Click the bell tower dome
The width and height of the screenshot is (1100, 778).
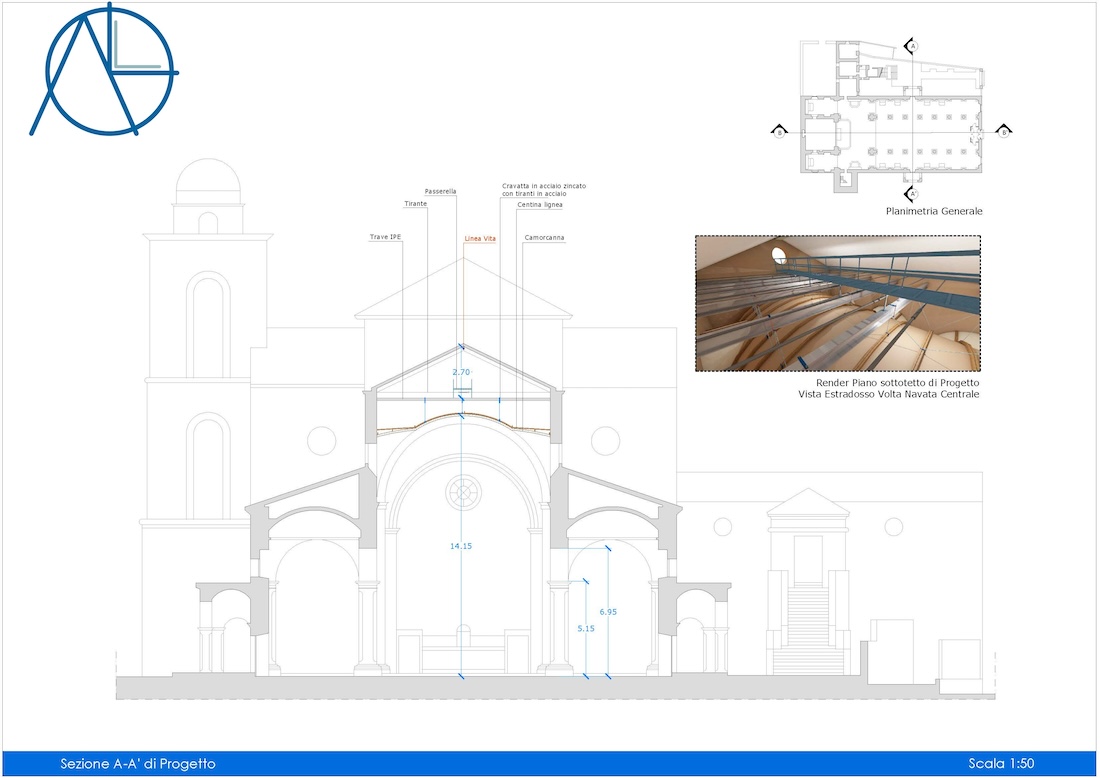tap(208, 184)
